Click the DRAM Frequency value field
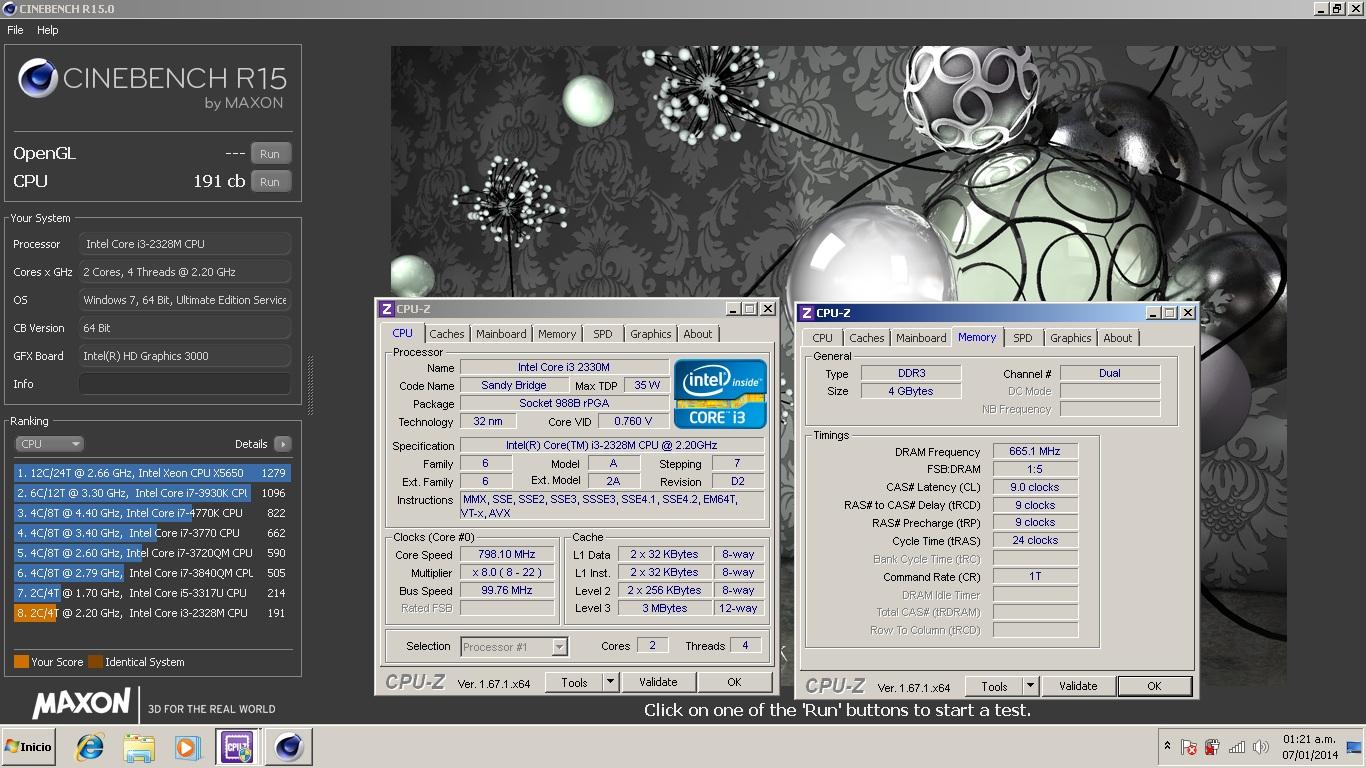Screen dimensions: 1366x768 coord(1035,452)
